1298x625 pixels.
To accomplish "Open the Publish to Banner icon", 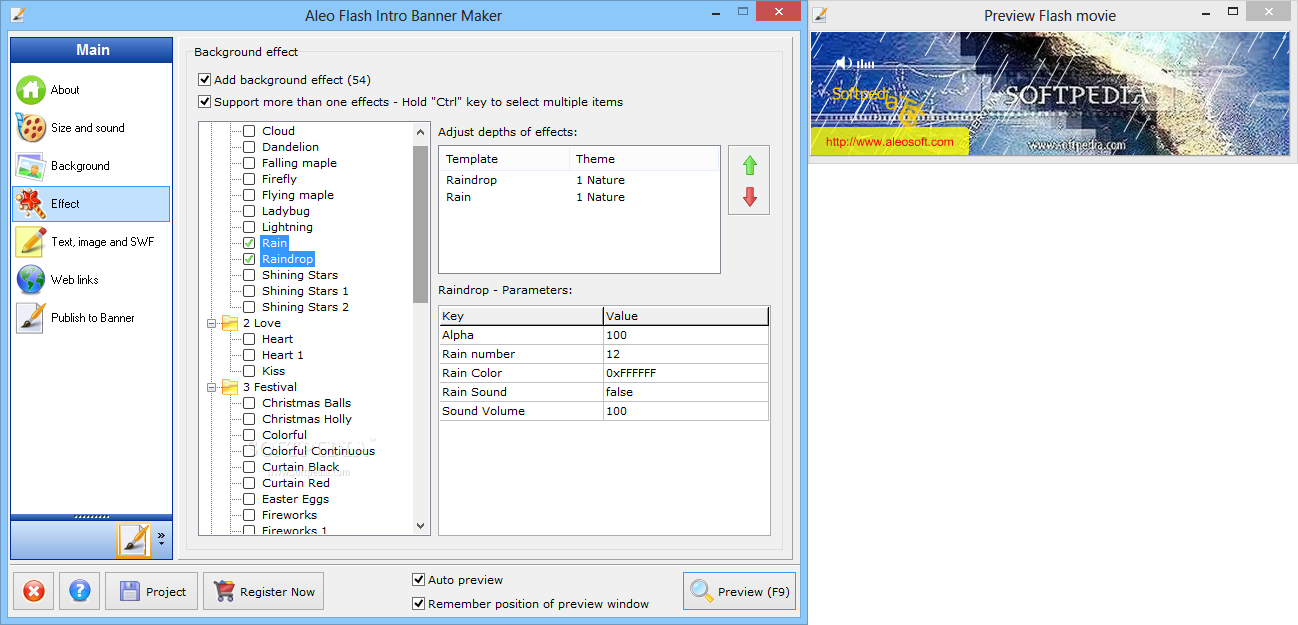I will tap(31, 318).
